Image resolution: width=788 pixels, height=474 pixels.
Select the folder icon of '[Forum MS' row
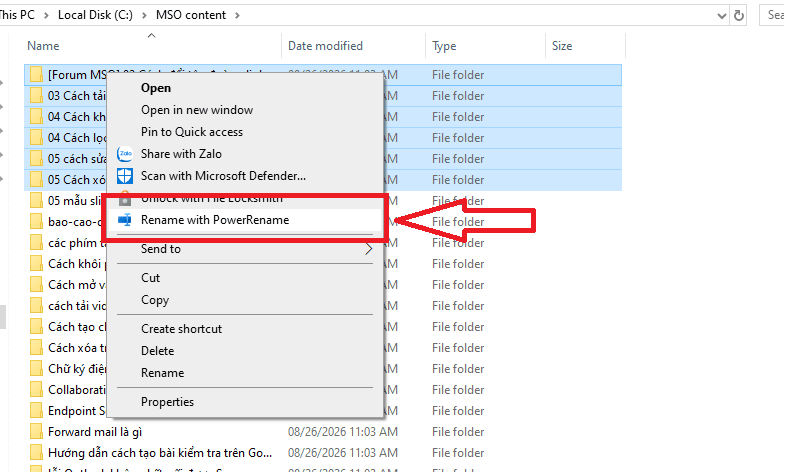[x=36, y=74]
